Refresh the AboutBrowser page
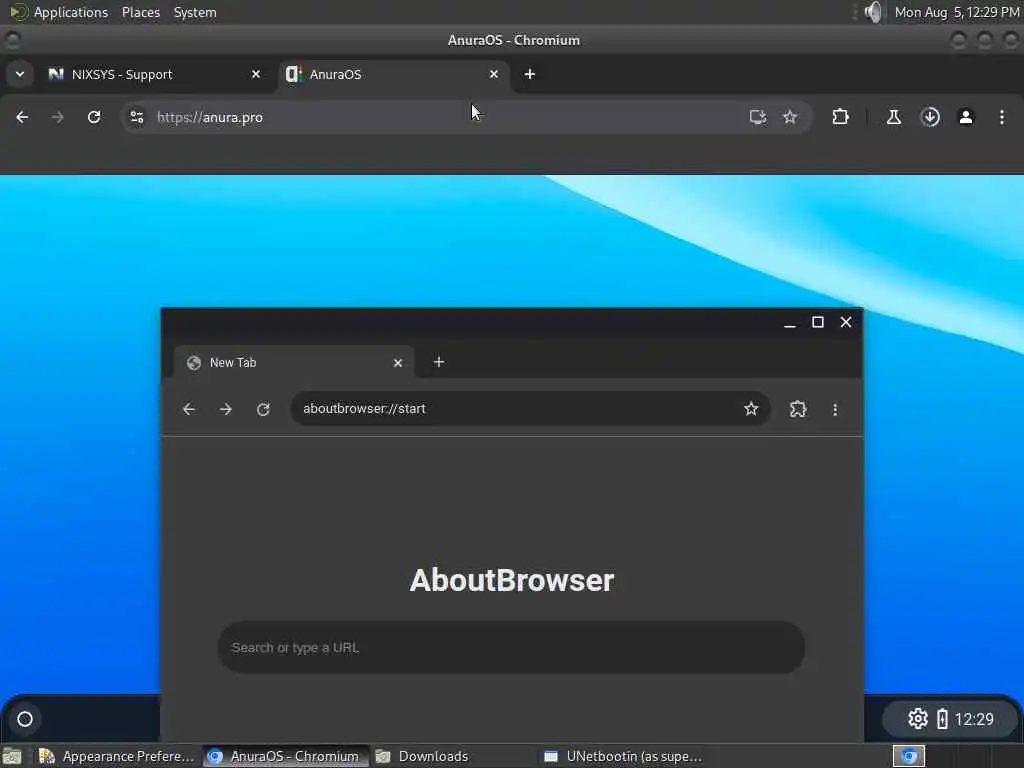Viewport: 1024px width, 768px height. click(263, 409)
